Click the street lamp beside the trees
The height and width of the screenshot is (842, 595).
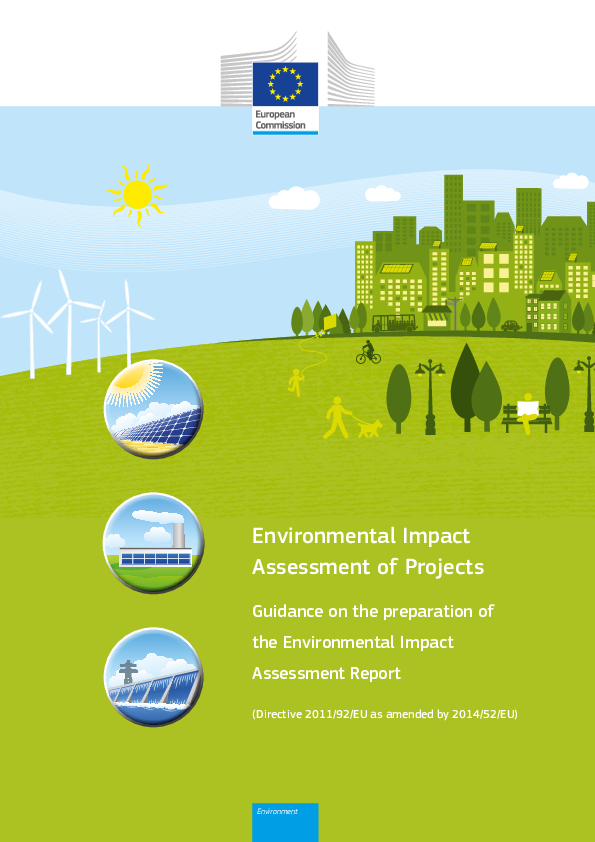(430, 397)
